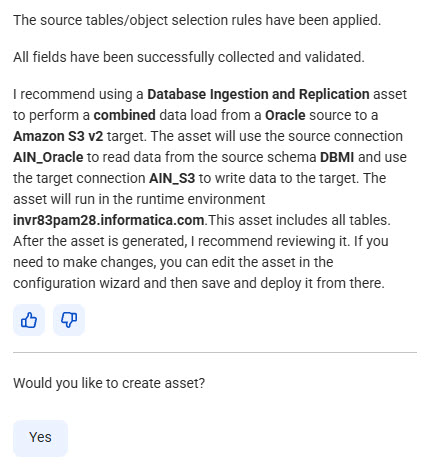Click the bold 'Amazon S3 v2' text
The height and width of the screenshot is (472, 425).
tap(58, 136)
